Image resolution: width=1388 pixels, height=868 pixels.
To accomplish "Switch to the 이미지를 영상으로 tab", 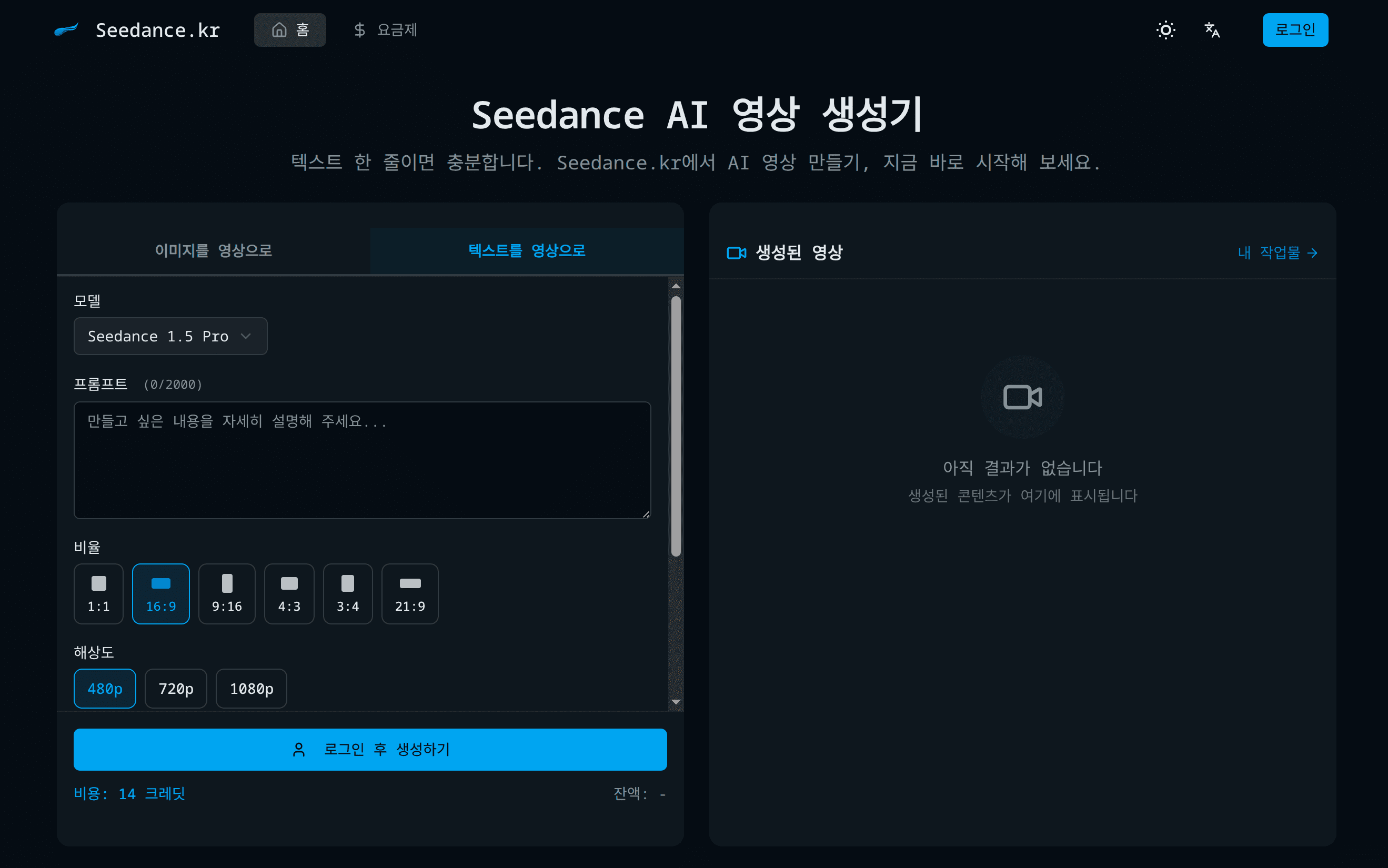I will click(214, 250).
